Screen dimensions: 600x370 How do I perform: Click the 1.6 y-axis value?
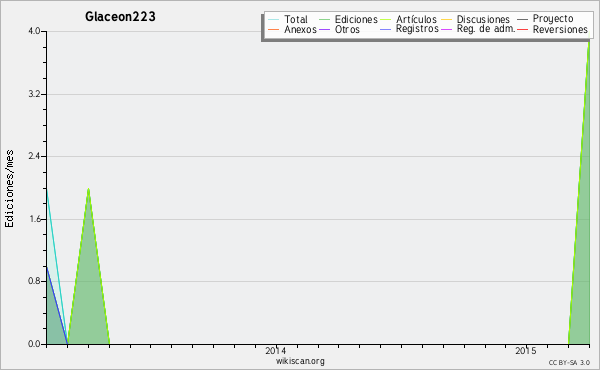(x=34, y=219)
